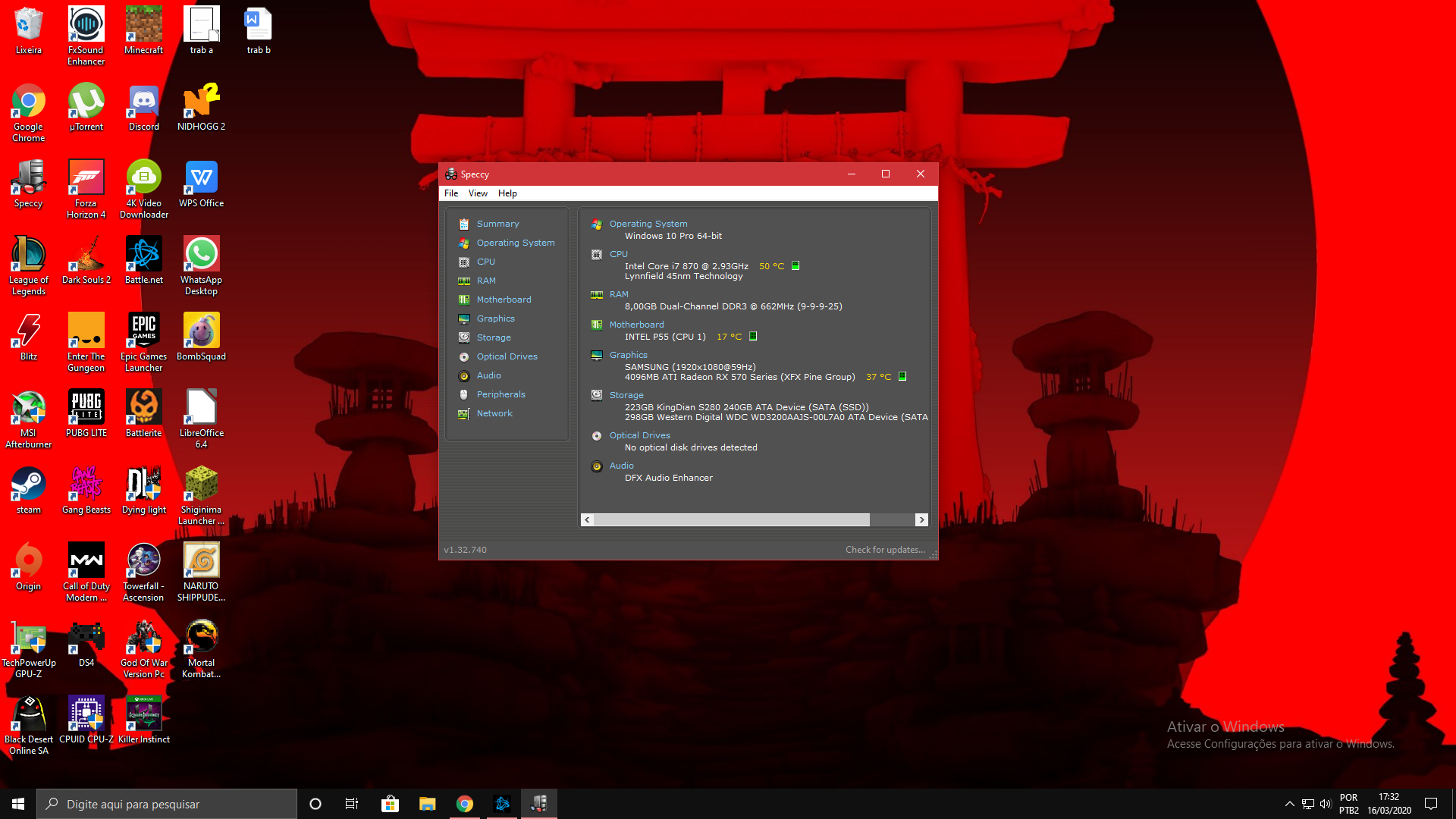The width and height of the screenshot is (1456, 819).
Task: Click horizontal scrollbar left arrow
Action: coord(587,519)
